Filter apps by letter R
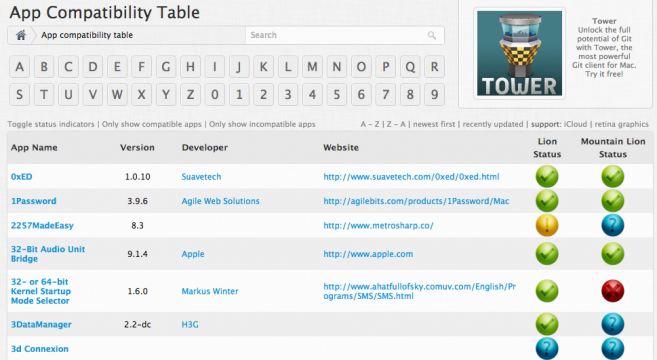Image resolution: width=657 pixels, height=360 pixels. (435, 67)
